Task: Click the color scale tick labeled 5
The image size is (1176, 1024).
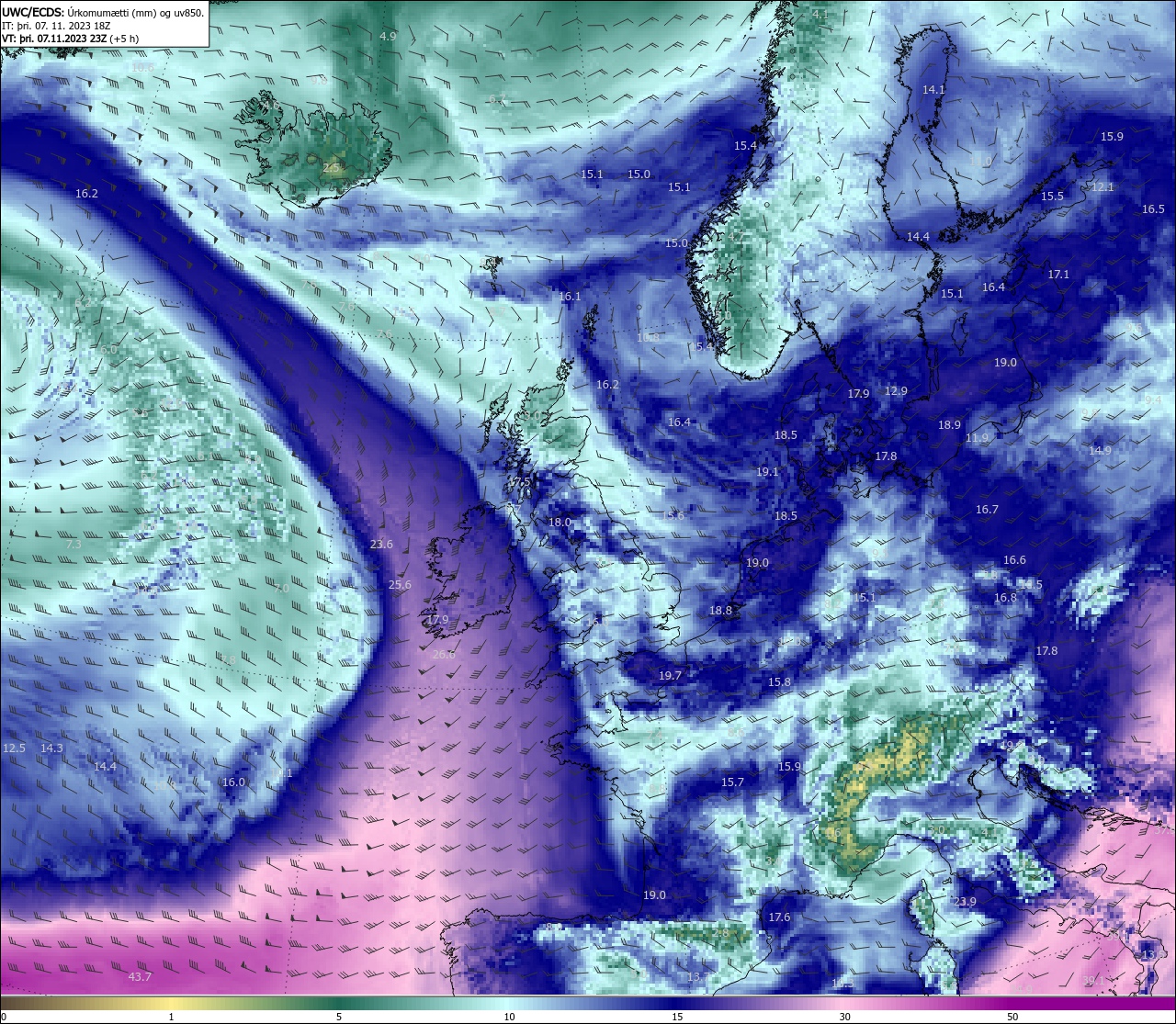Action: coord(339,1016)
